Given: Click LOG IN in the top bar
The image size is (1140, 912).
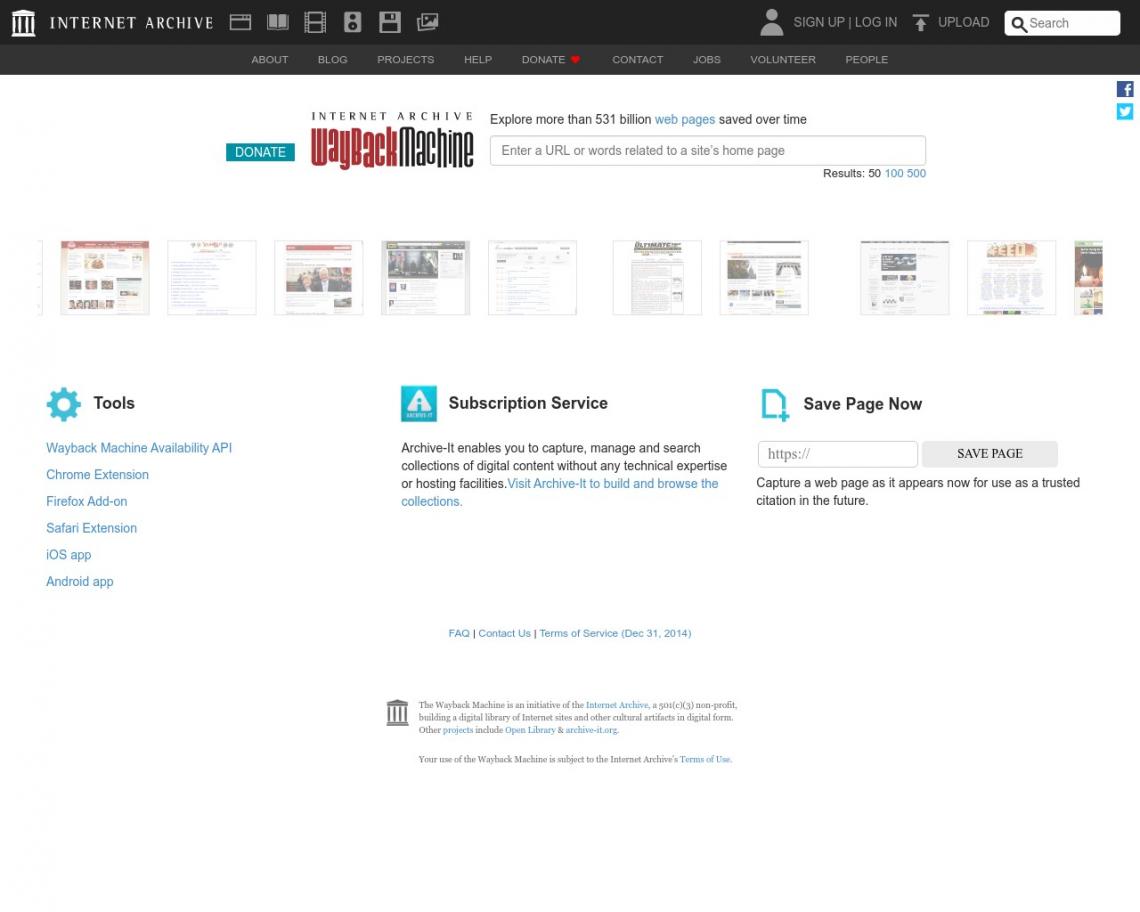Looking at the screenshot, I should tap(876, 23).
